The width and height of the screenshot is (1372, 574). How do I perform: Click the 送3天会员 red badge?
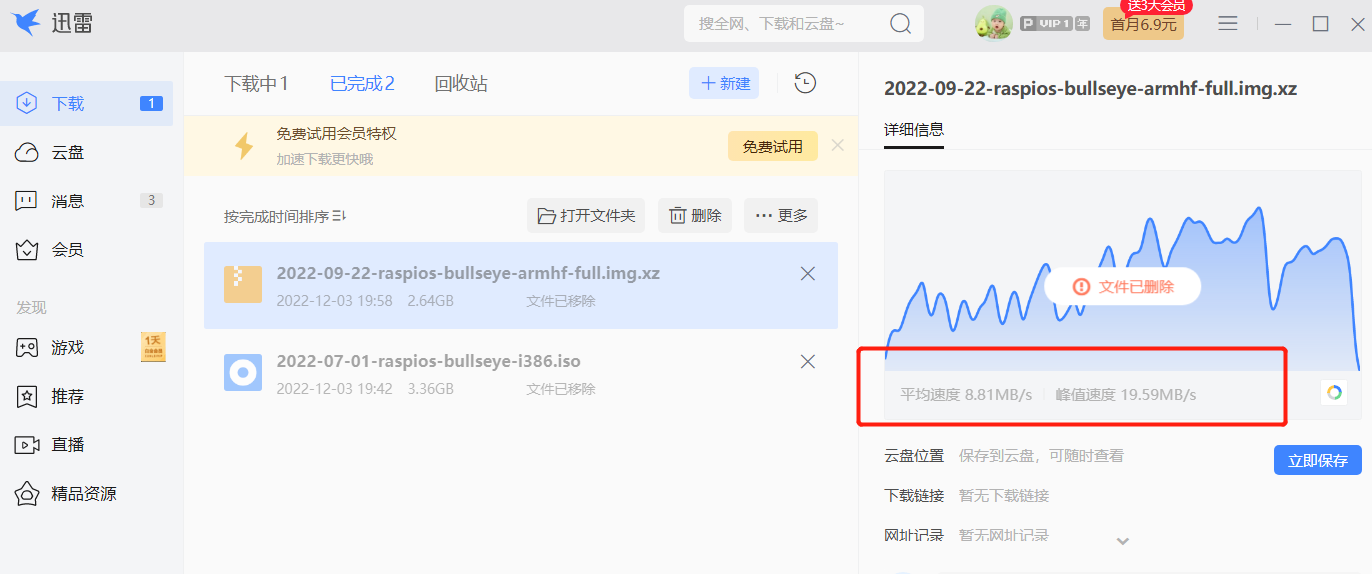coord(1156,6)
